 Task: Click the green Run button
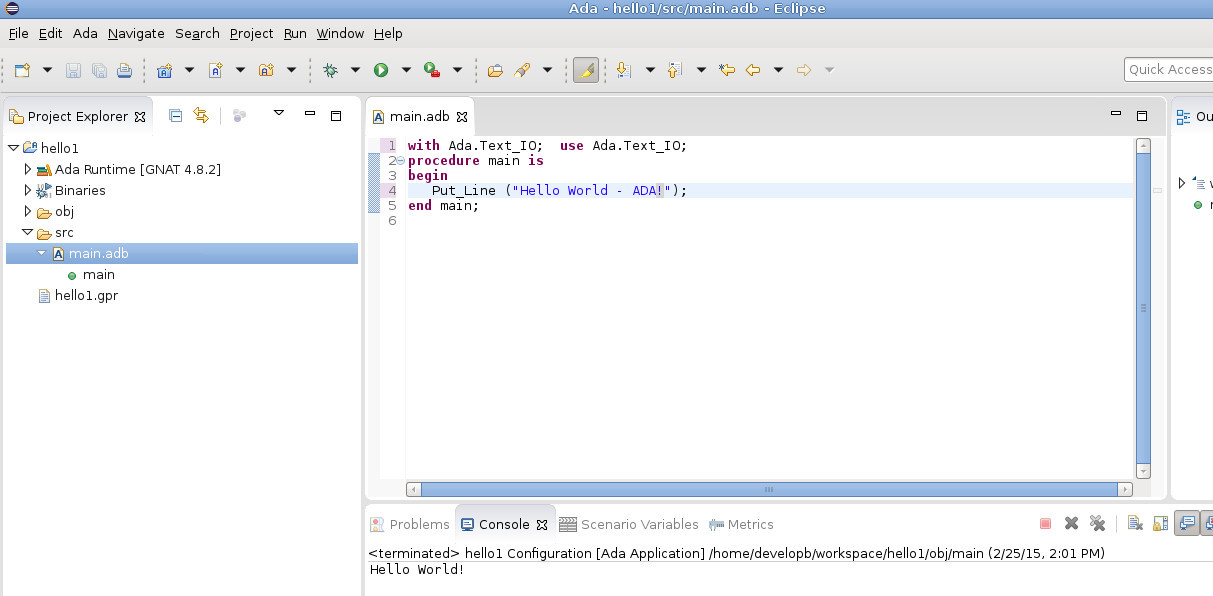[381, 70]
